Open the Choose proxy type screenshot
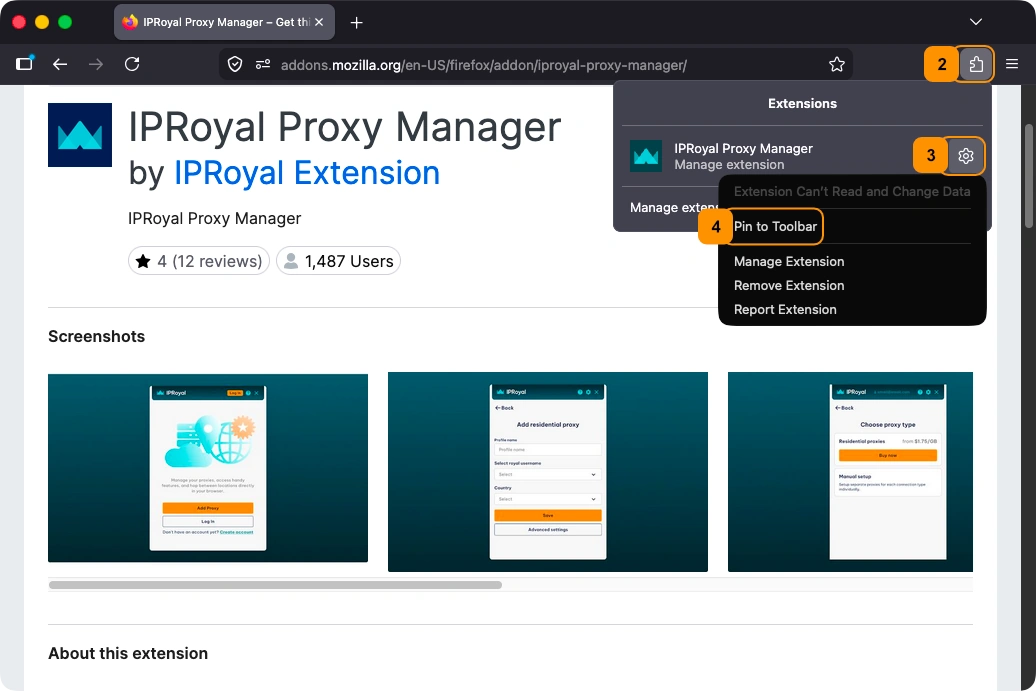This screenshot has width=1036, height=691. click(x=850, y=472)
